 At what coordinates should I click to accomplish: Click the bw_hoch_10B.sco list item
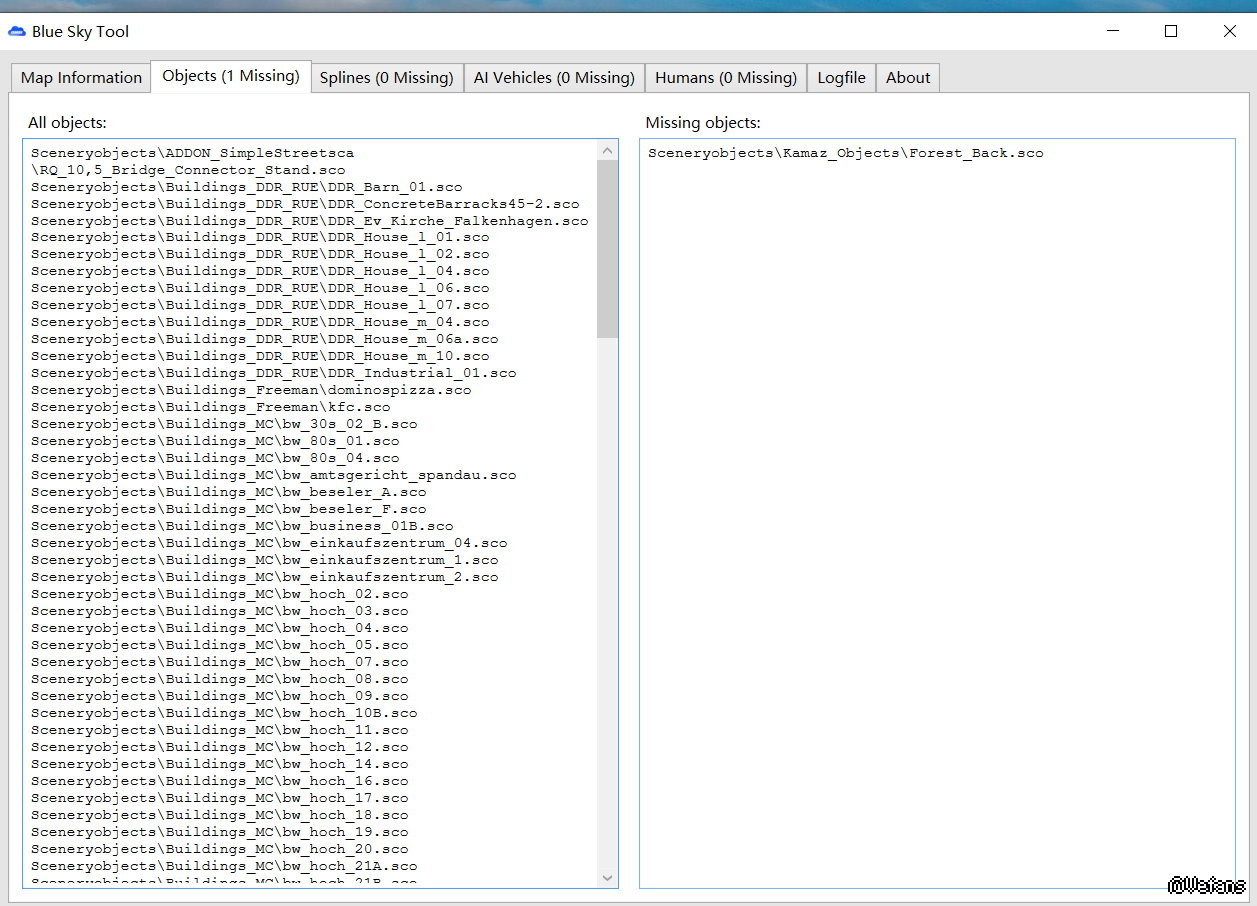[x=224, y=713]
